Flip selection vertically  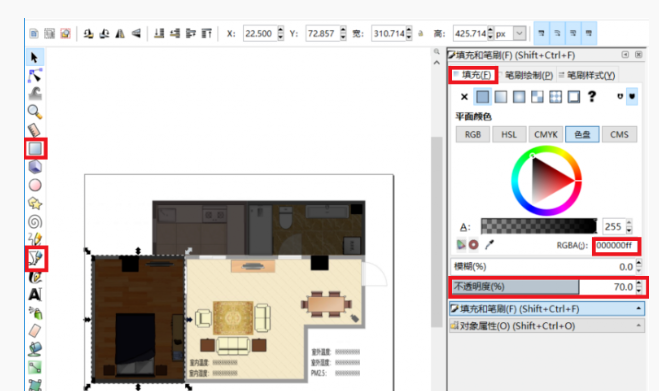136,34
